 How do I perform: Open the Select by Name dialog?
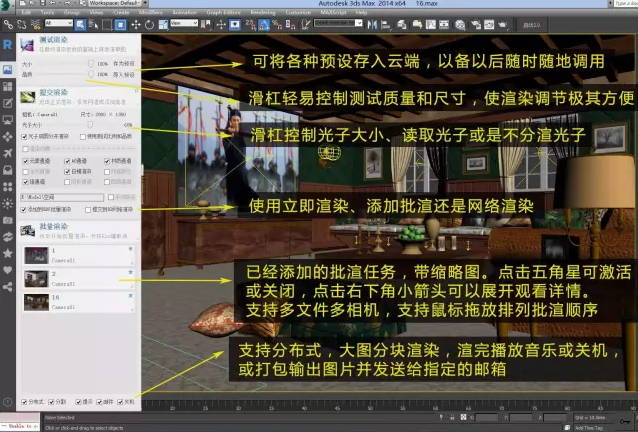pos(93,25)
